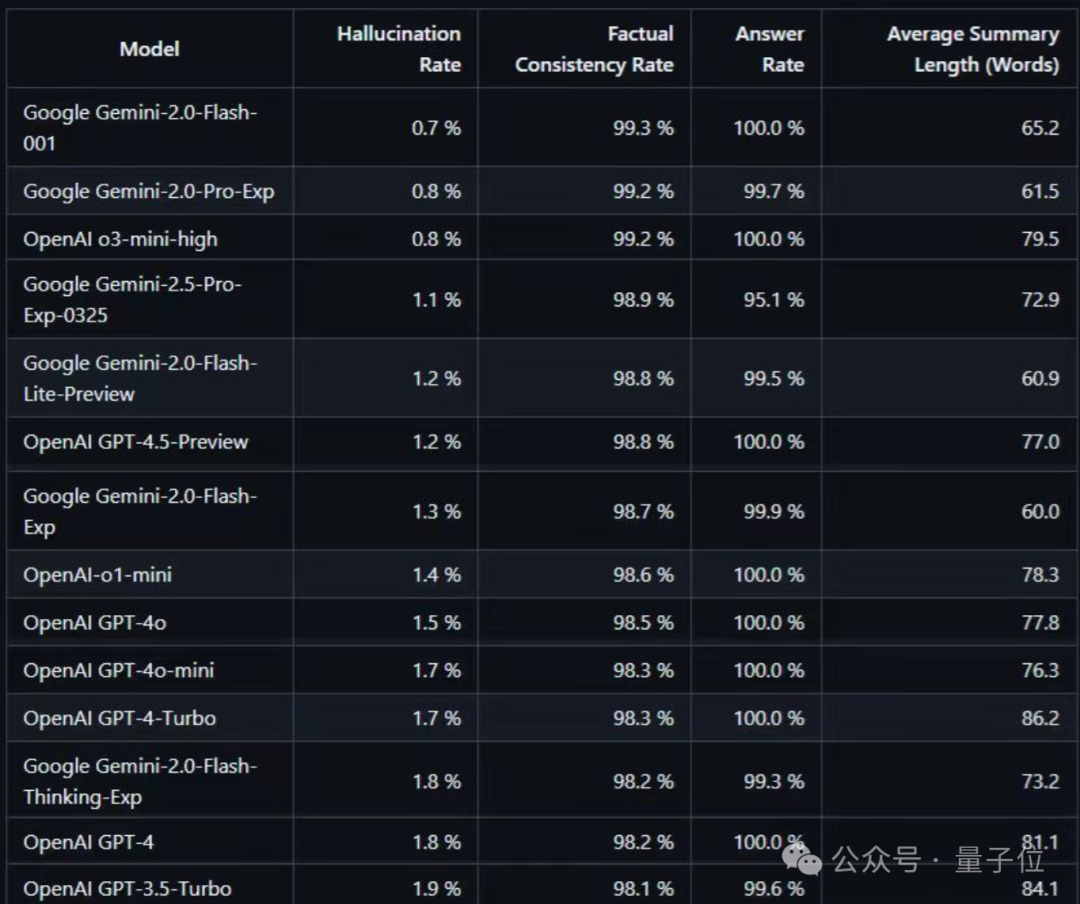Image resolution: width=1080 pixels, height=904 pixels.
Task: Click the 95.1 % answer rate value
Action: coord(773,300)
